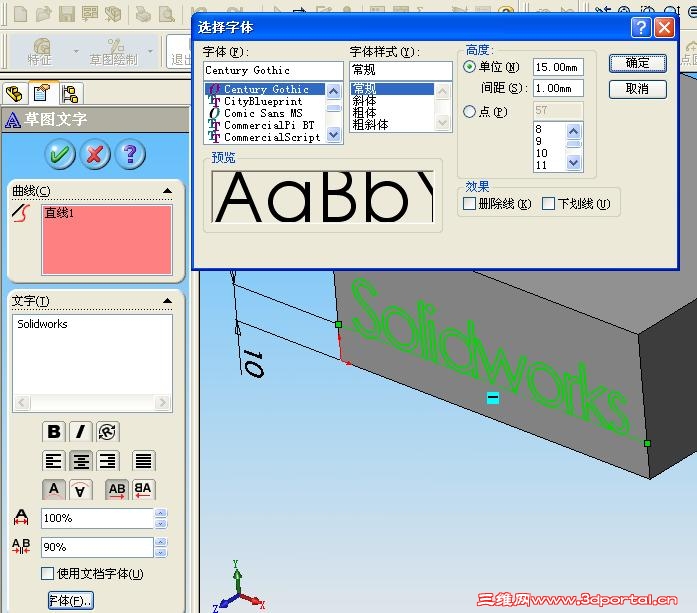Align sketch text to the left
The height and width of the screenshot is (613, 697).
[54, 461]
